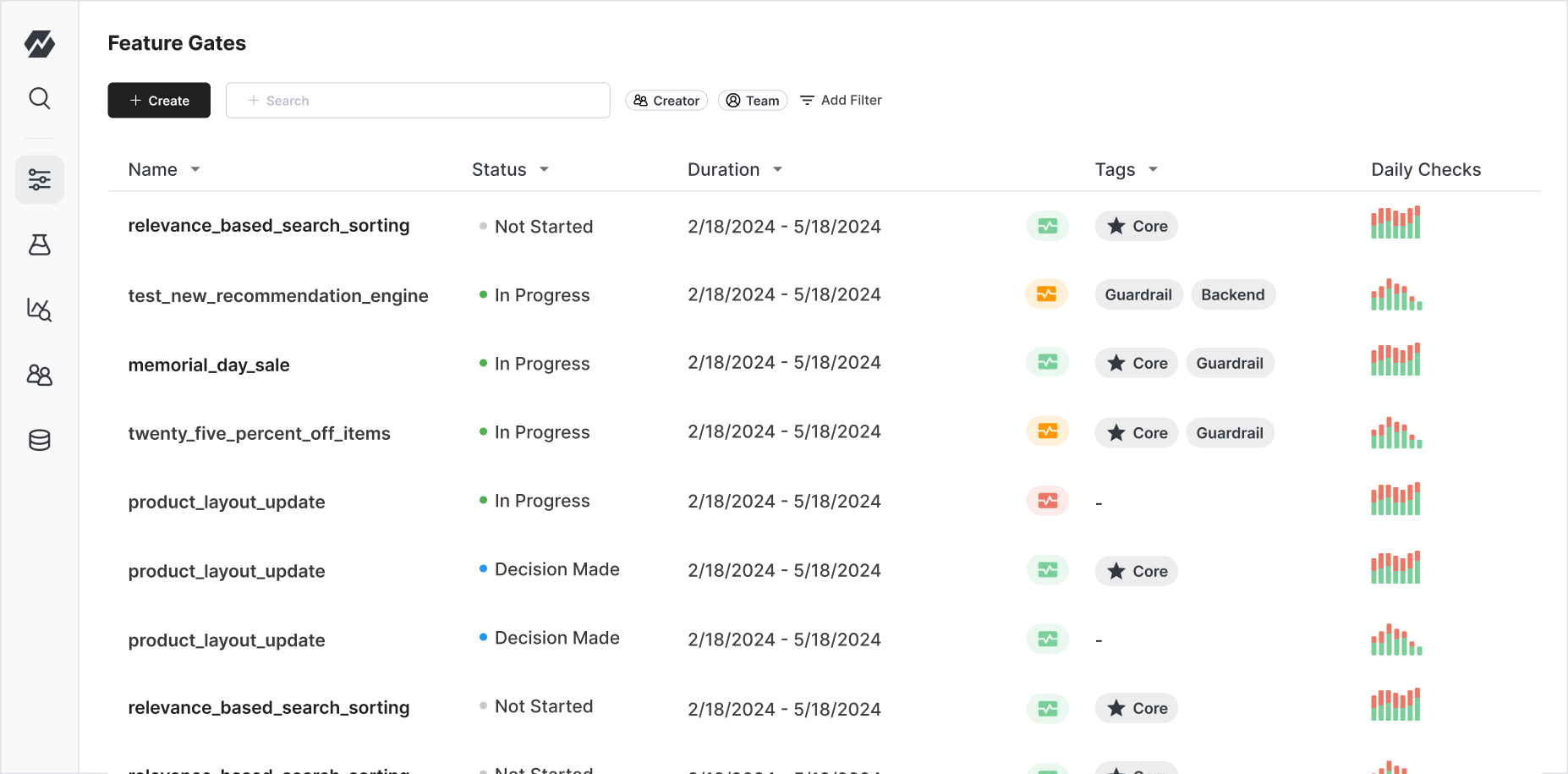Open the users group sidebar icon
The height and width of the screenshot is (774, 1568).
pyautogui.click(x=40, y=375)
